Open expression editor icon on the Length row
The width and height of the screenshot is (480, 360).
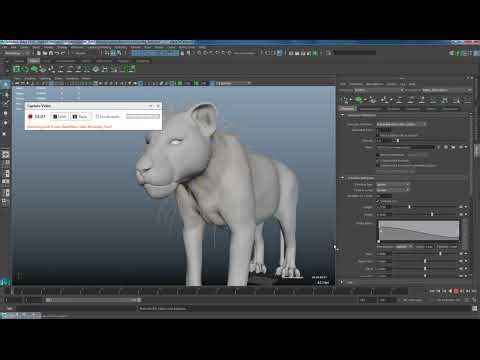tap(461, 207)
